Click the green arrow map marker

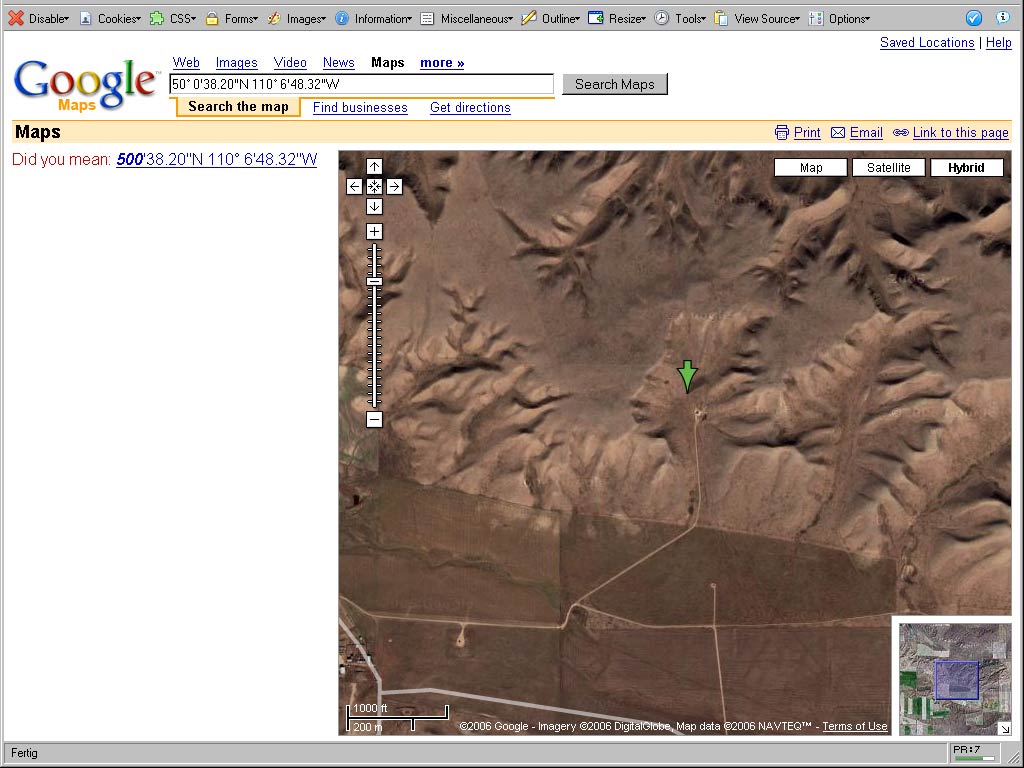pyautogui.click(x=687, y=376)
